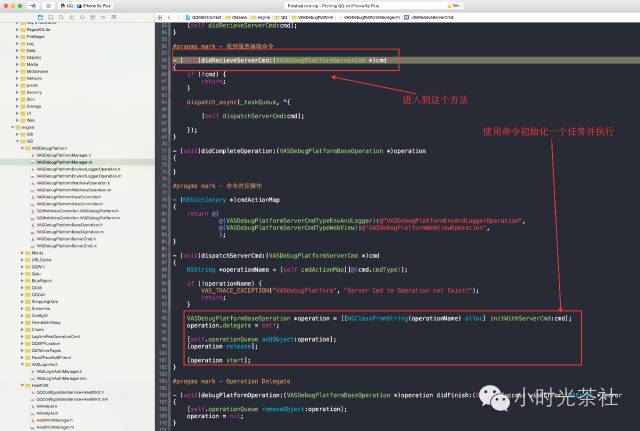Viewport: 640px width, 431px height.
Task: Open the classes breadcrumb in jump bar
Action: tap(236, 18)
